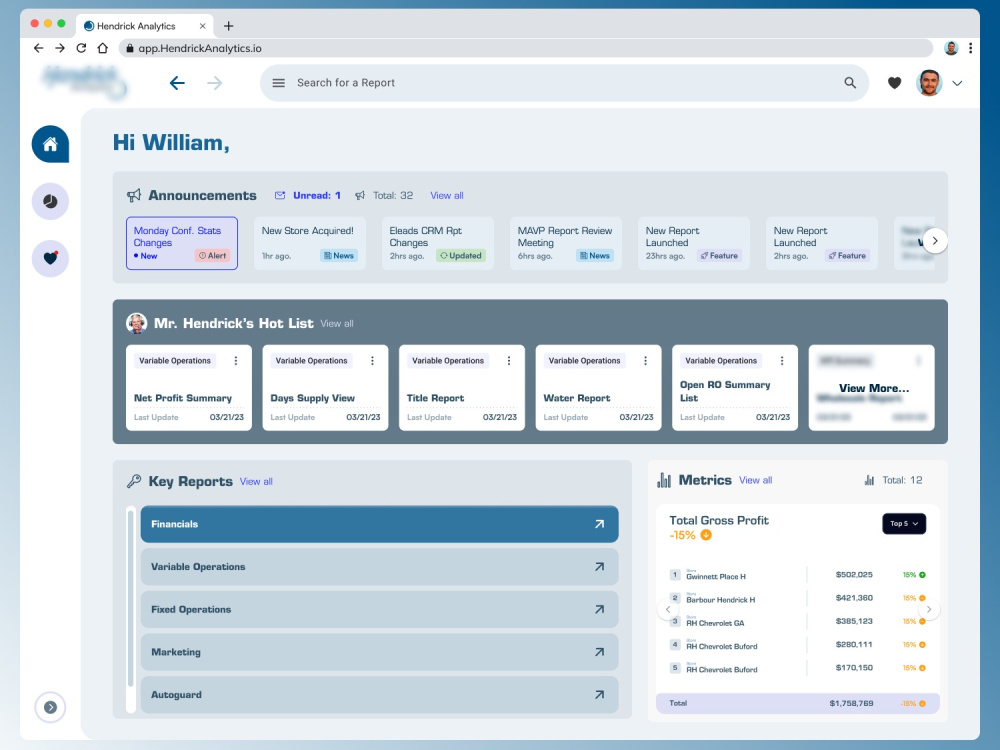Click the browser profile avatar icon
This screenshot has width=1000, height=750.
pyautogui.click(x=951, y=48)
